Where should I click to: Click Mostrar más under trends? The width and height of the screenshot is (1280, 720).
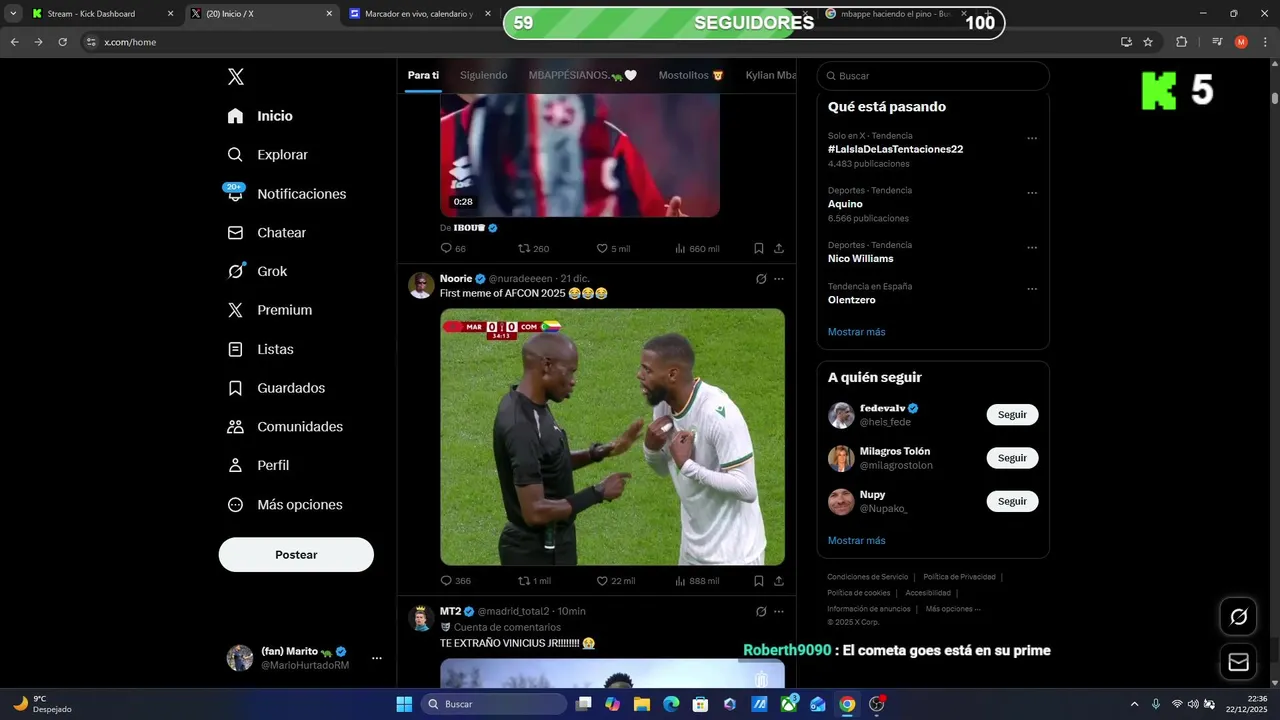(856, 332)
